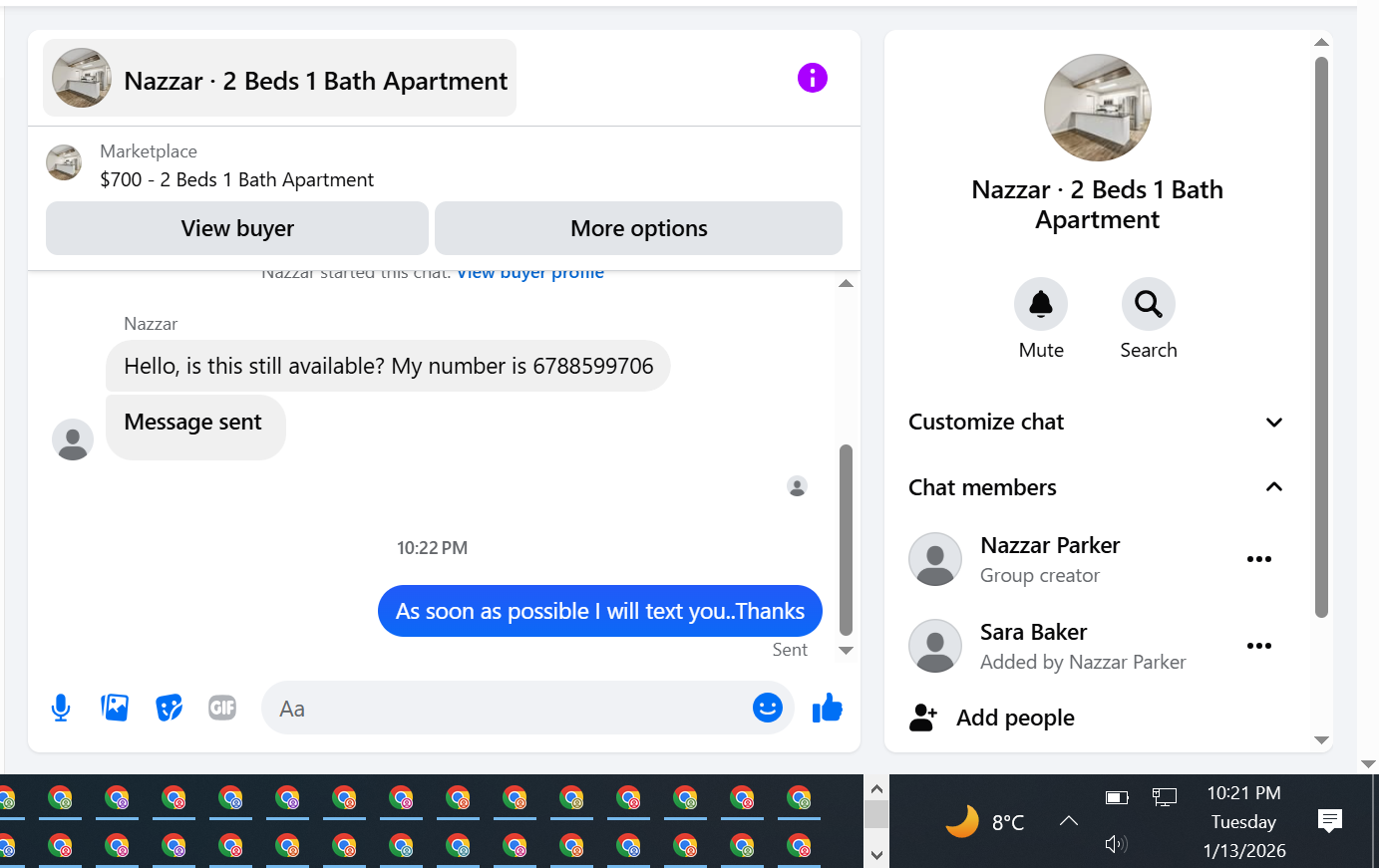The image size is (1379, 868).
Task: Mute notifications with the bell icon
Action: 1041,304
